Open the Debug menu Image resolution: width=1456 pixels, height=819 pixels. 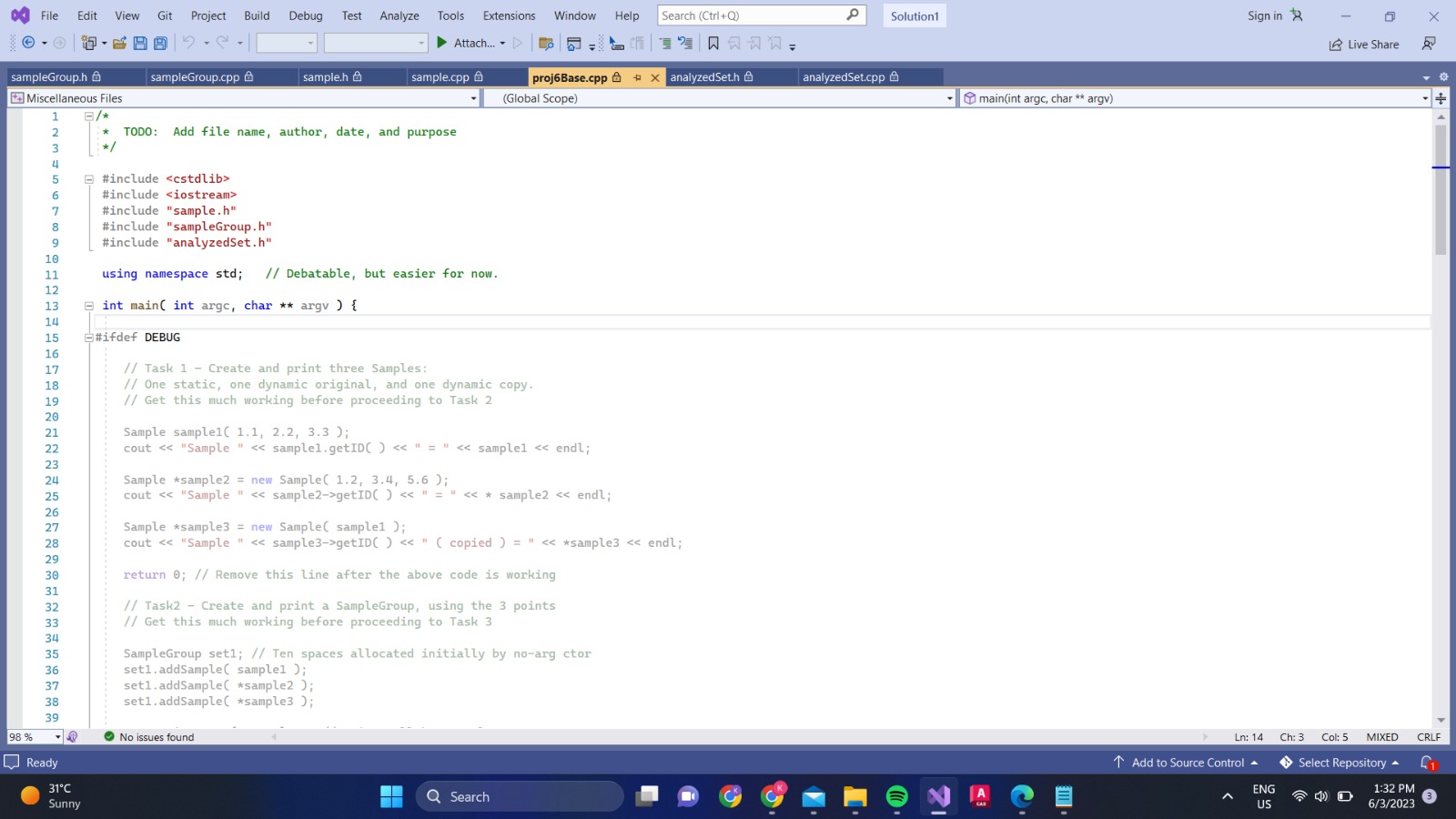pos(307,15)
